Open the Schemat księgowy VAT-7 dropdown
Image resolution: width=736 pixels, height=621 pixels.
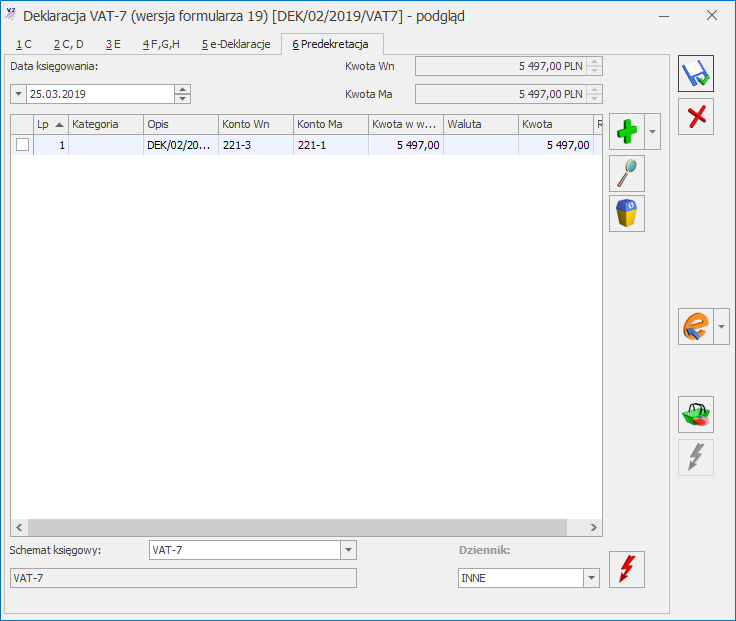pos(348,550)
